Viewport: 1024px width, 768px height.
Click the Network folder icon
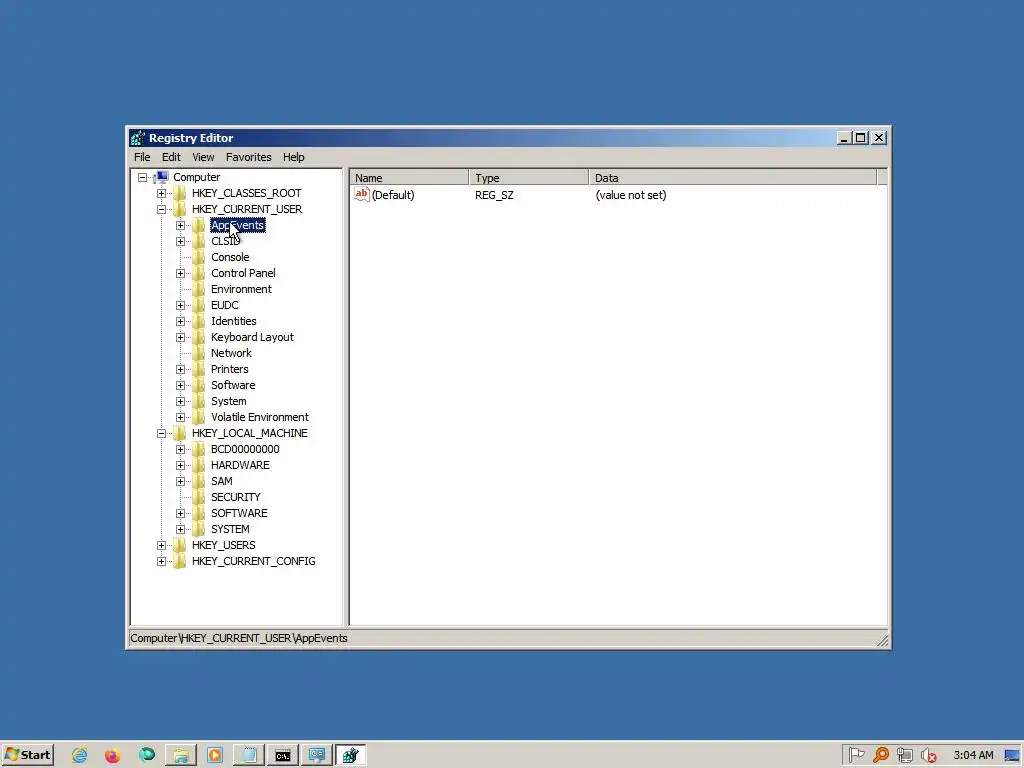[x=199, y=353]
